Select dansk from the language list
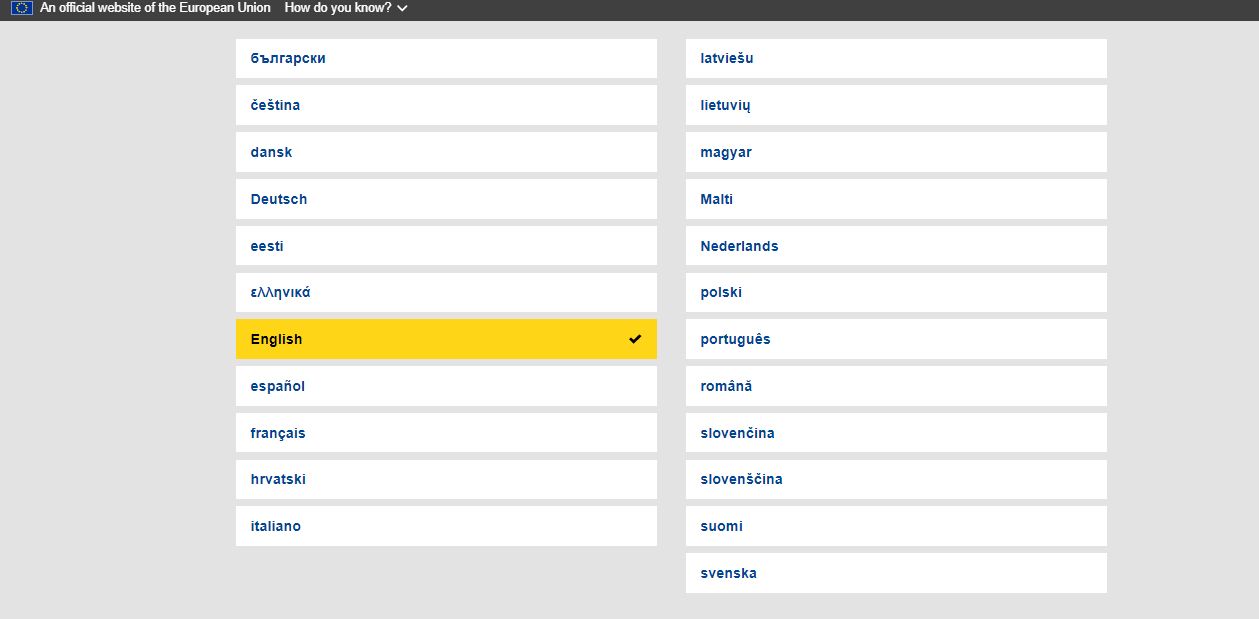Viewport: 1259px width, 619px height. (445, 152)
